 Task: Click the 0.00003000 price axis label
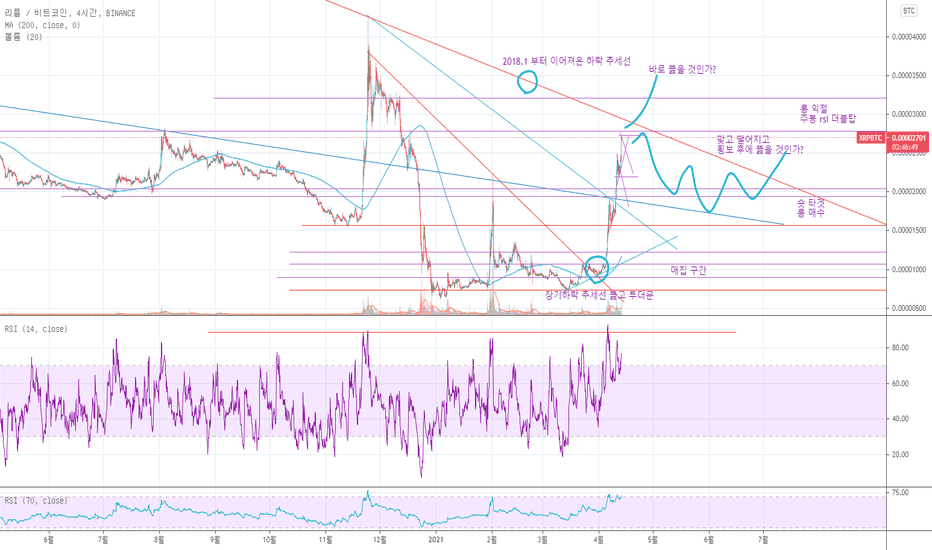click(909, 114)
